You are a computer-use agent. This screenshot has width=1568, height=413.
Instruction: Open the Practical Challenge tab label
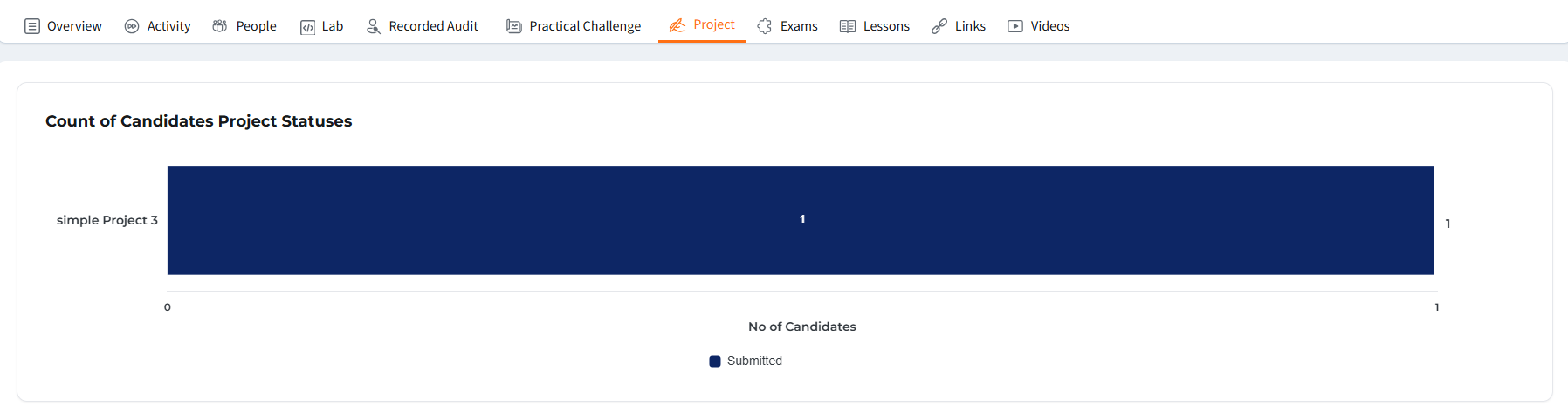pos(585,26)
